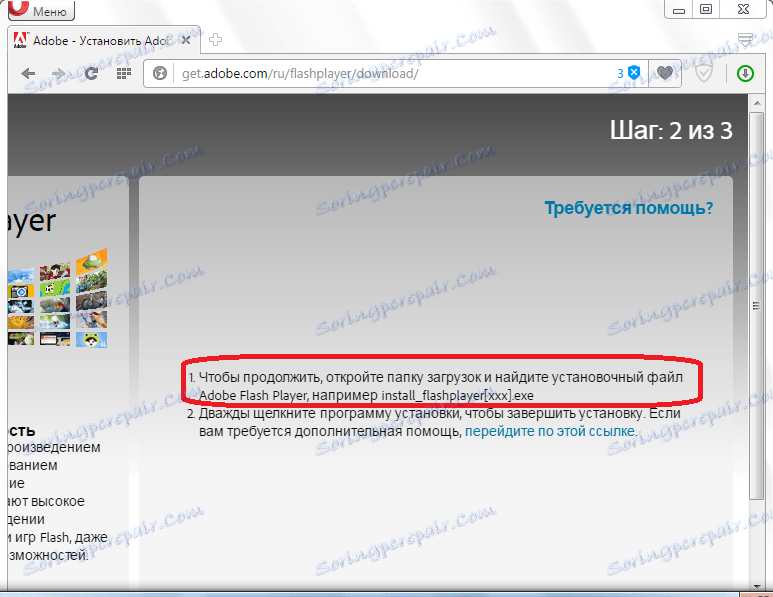Minimize the Opera browser window
This screenshot has height=597, width=773.
click(679, 9)
